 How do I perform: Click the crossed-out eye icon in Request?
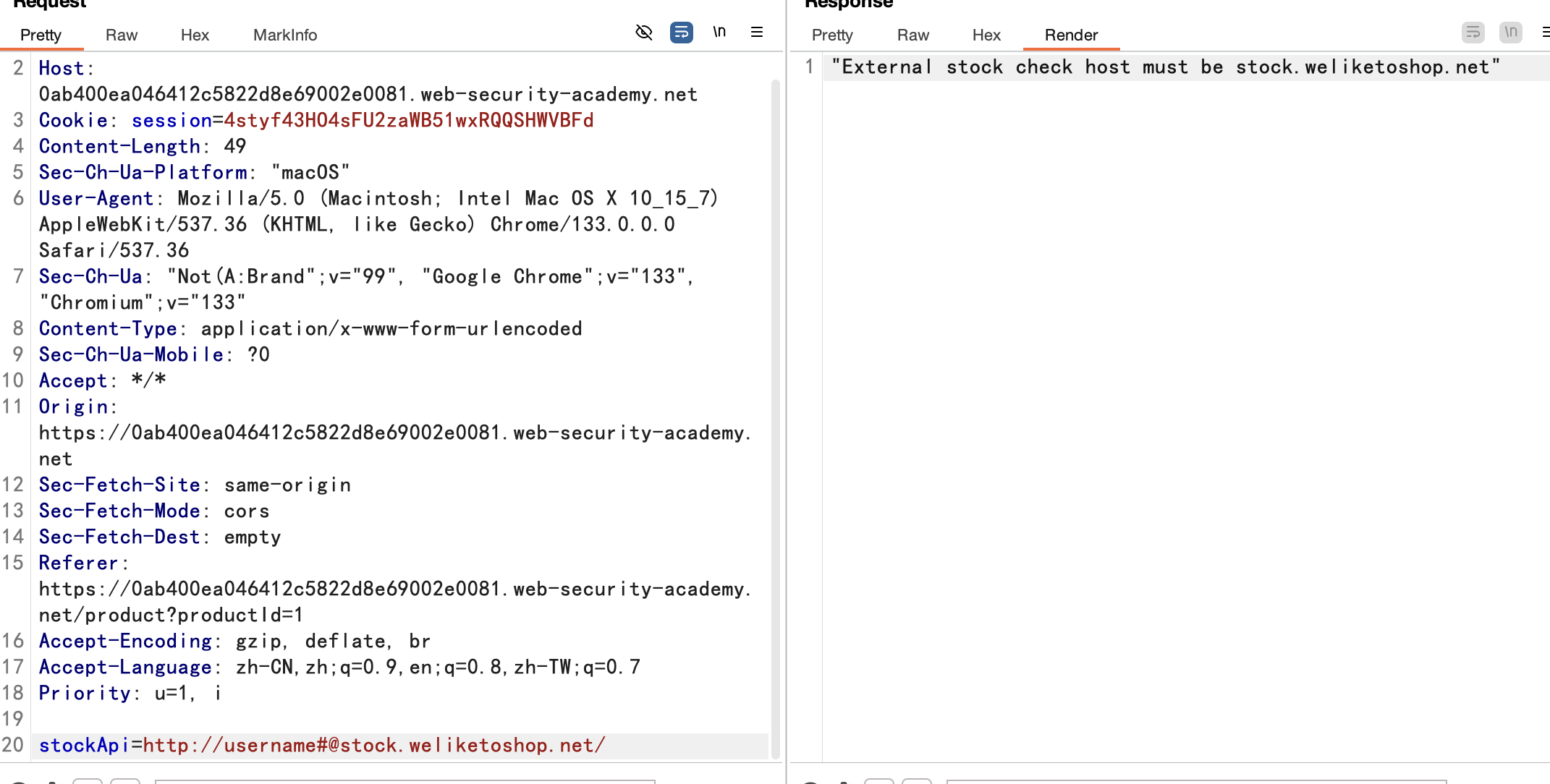[x=643, y=32]
